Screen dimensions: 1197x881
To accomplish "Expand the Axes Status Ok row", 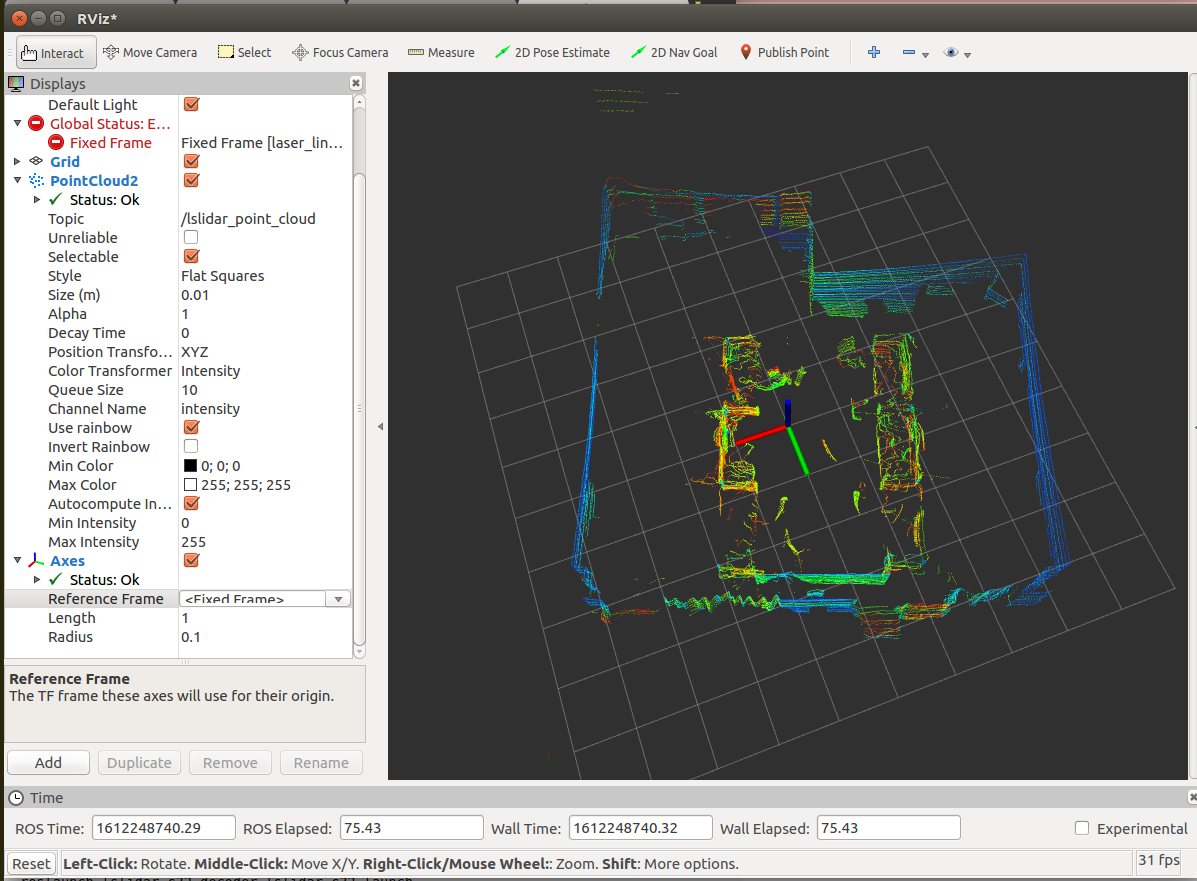I will (x=37, y=579).
